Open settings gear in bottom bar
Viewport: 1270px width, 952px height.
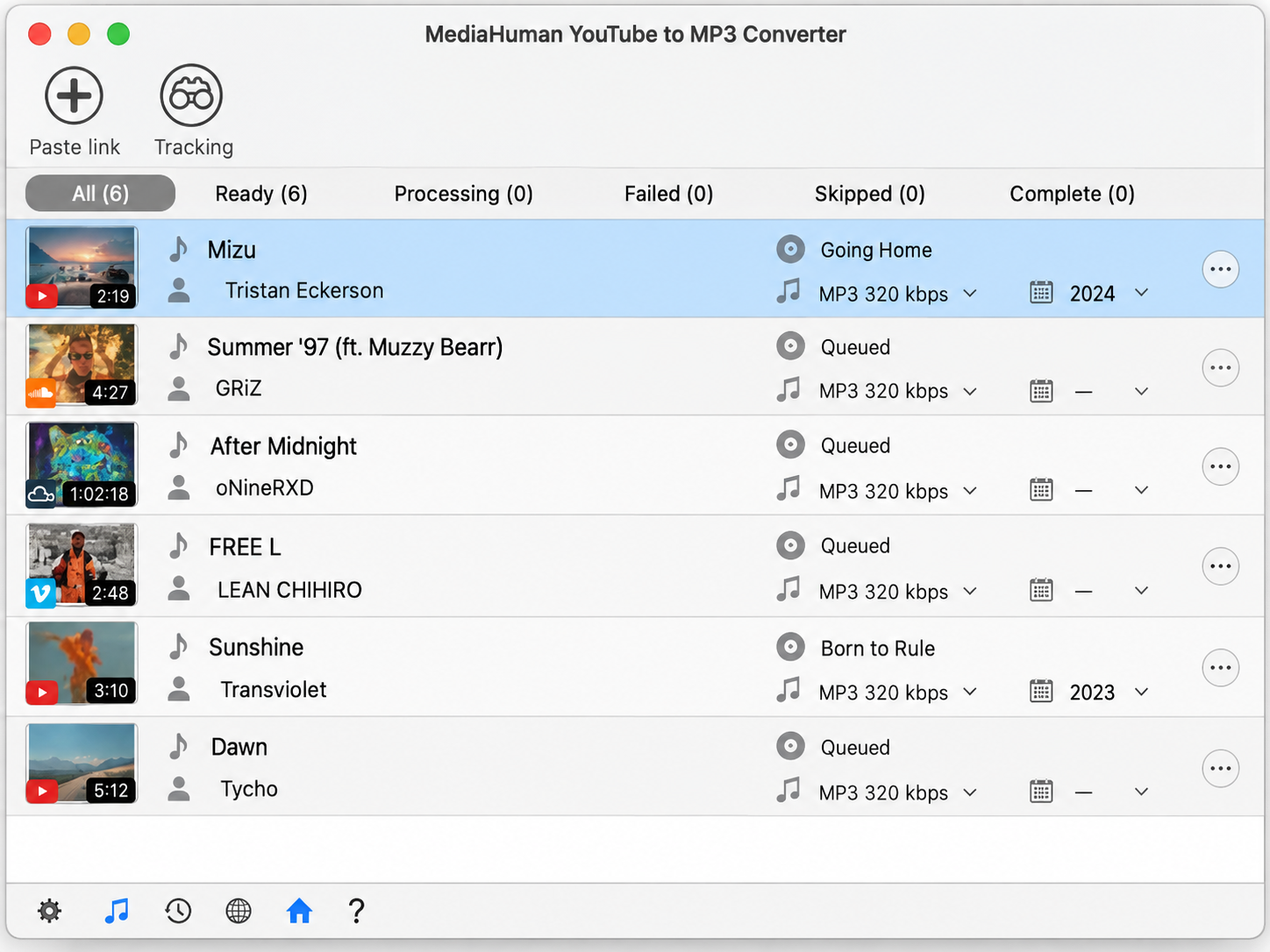pos(49,912)
